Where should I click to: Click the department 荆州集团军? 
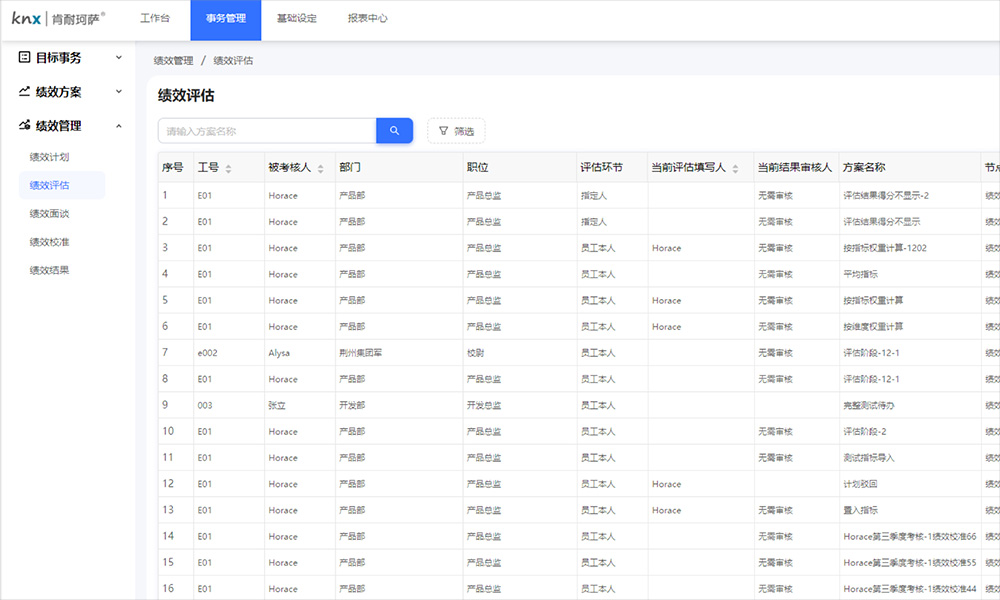click(360, 353)
